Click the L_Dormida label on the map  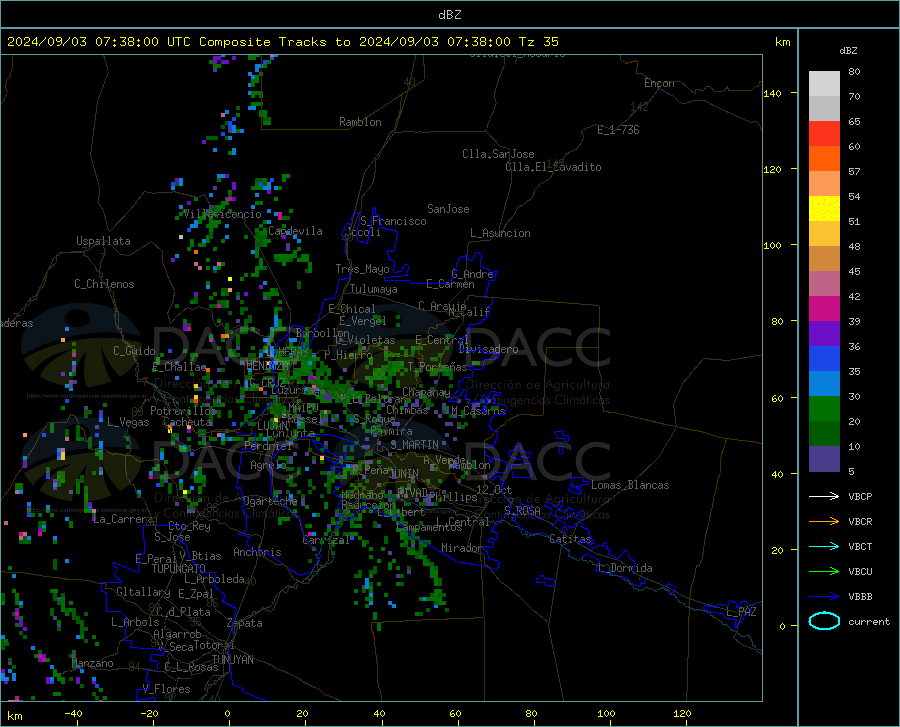[624, 568]
